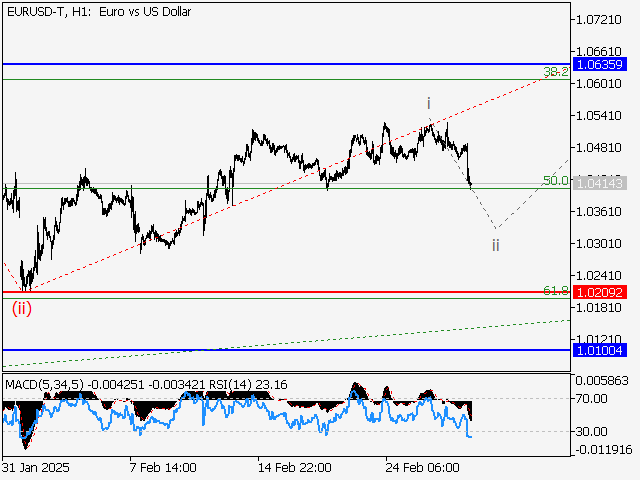Viewport: 640px width, 480px height.
Task: Click the 38.2 Fibonacci level label
Action: (555, 72)
